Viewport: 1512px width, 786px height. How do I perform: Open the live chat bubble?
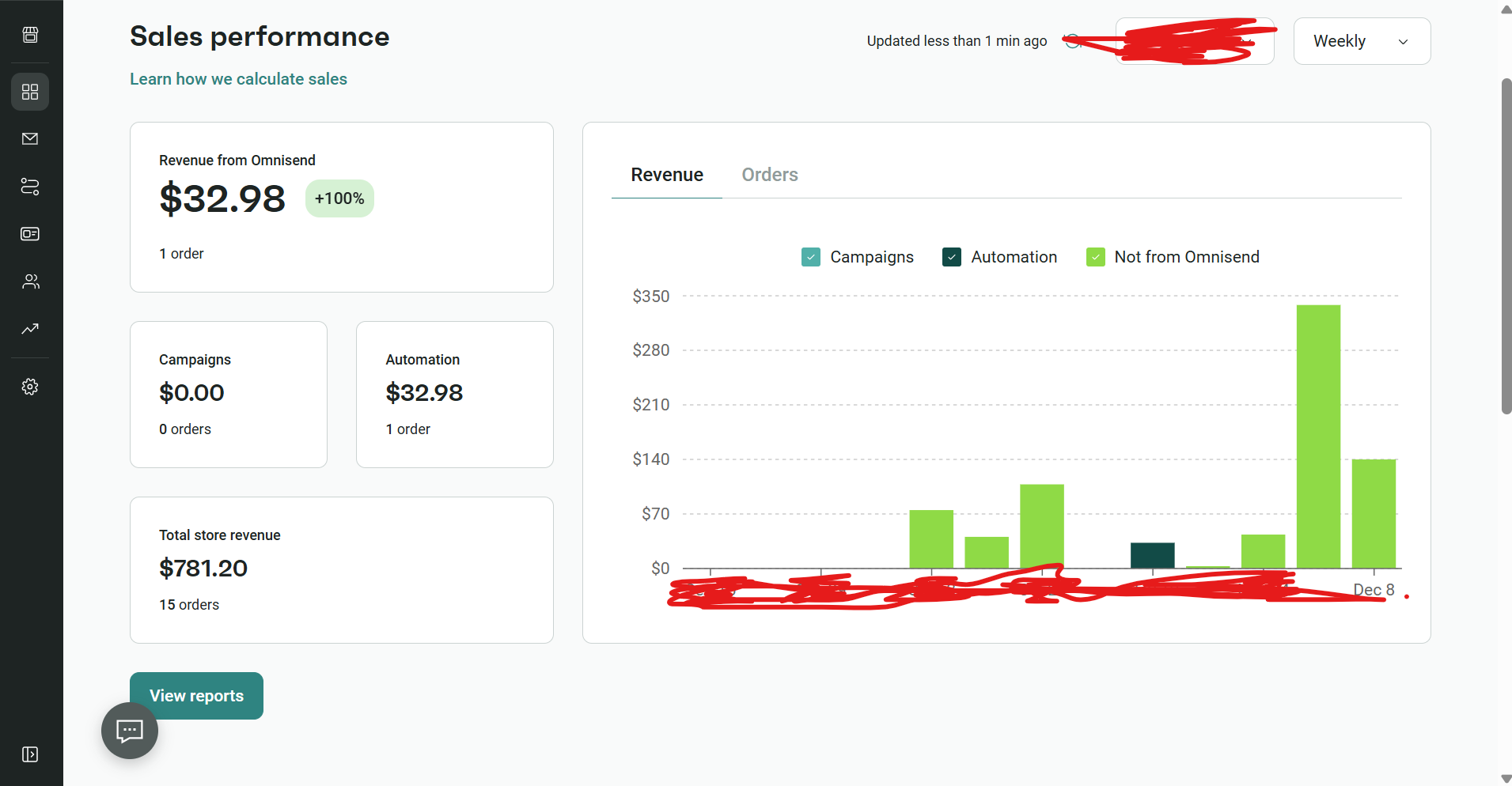[x=130, y=731]
